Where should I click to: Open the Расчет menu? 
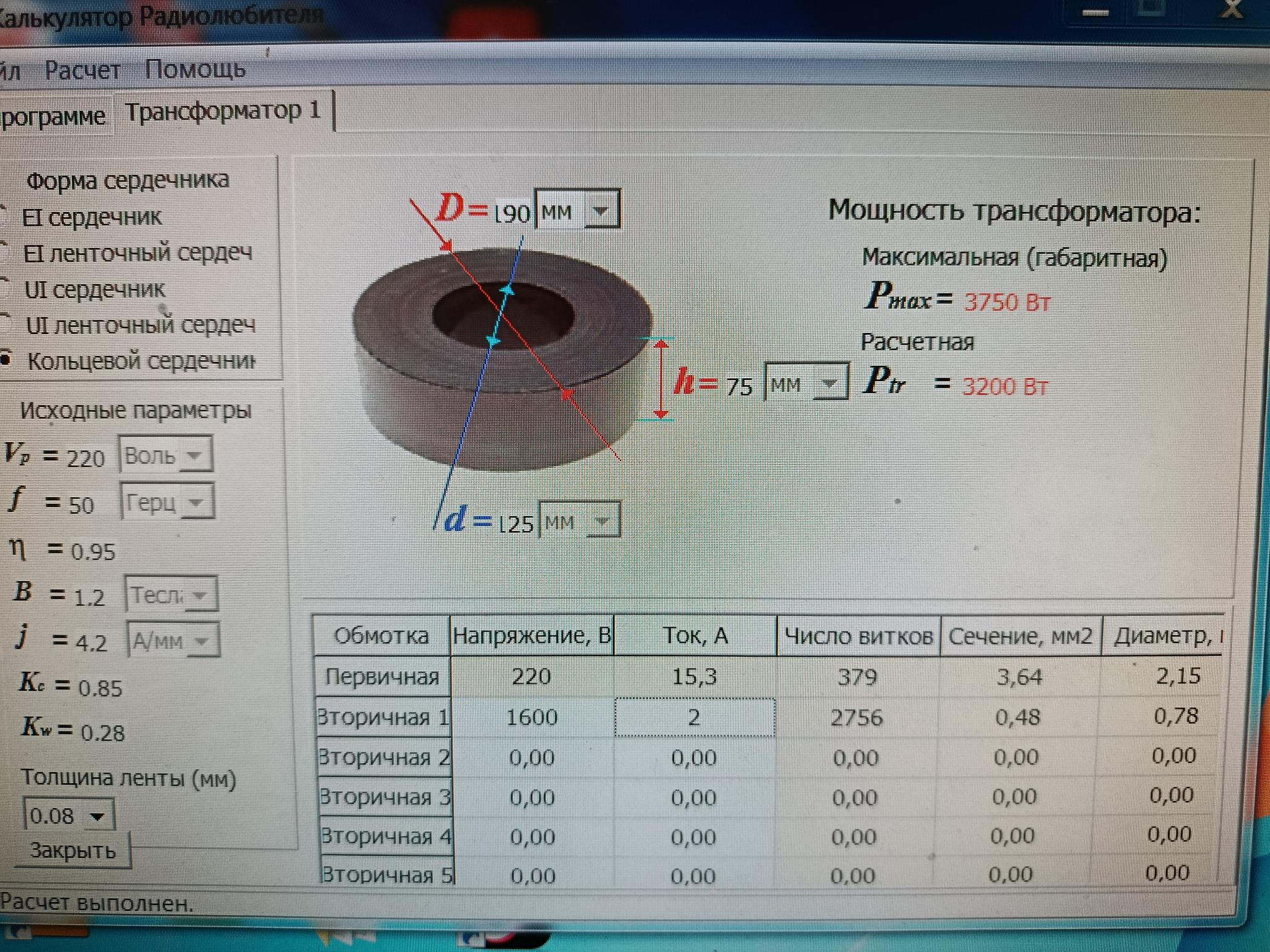[82, 70]
